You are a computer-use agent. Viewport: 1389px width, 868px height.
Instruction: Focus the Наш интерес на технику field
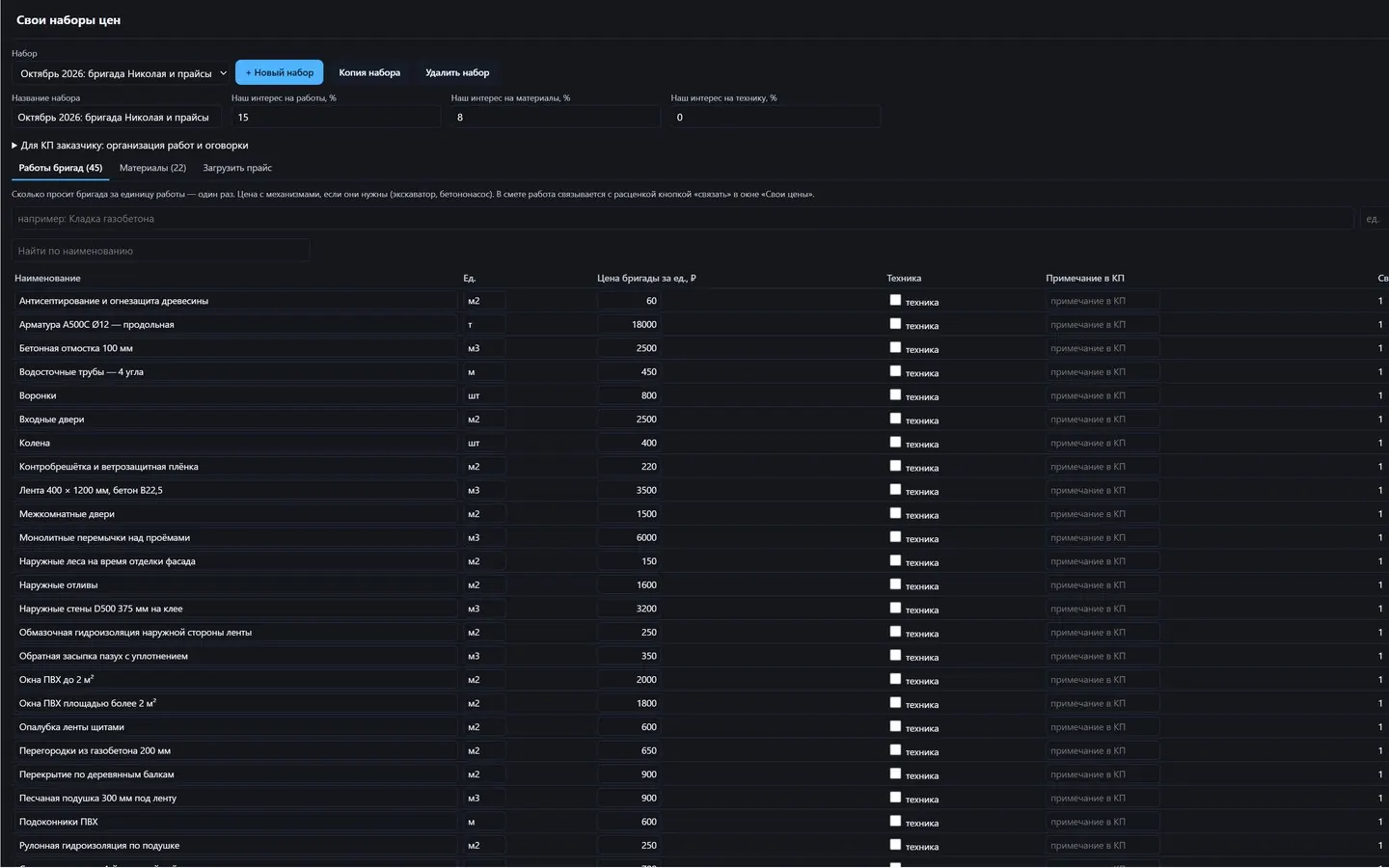coord(776,117)
